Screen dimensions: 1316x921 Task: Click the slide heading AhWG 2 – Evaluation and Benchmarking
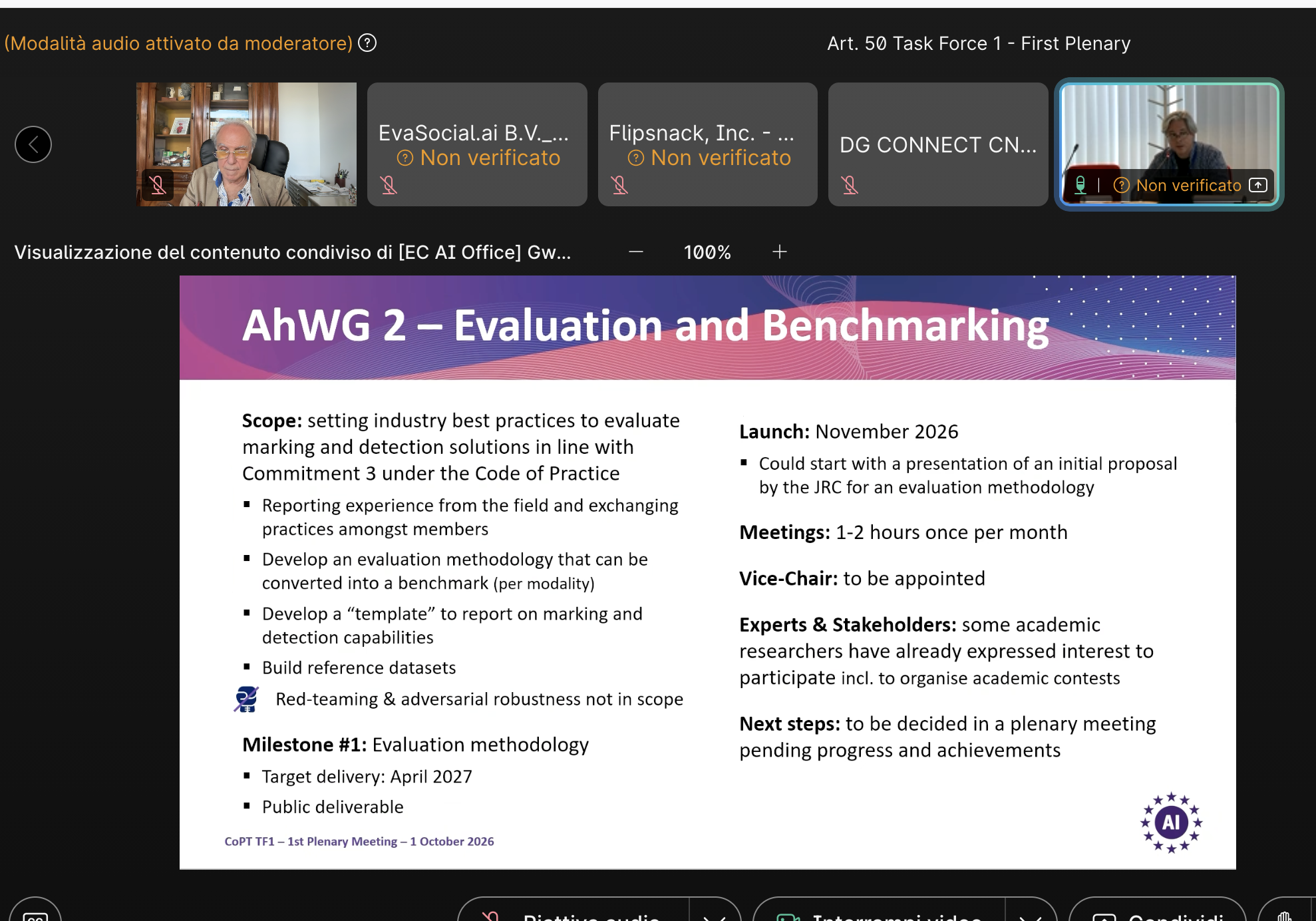(645, 325)
